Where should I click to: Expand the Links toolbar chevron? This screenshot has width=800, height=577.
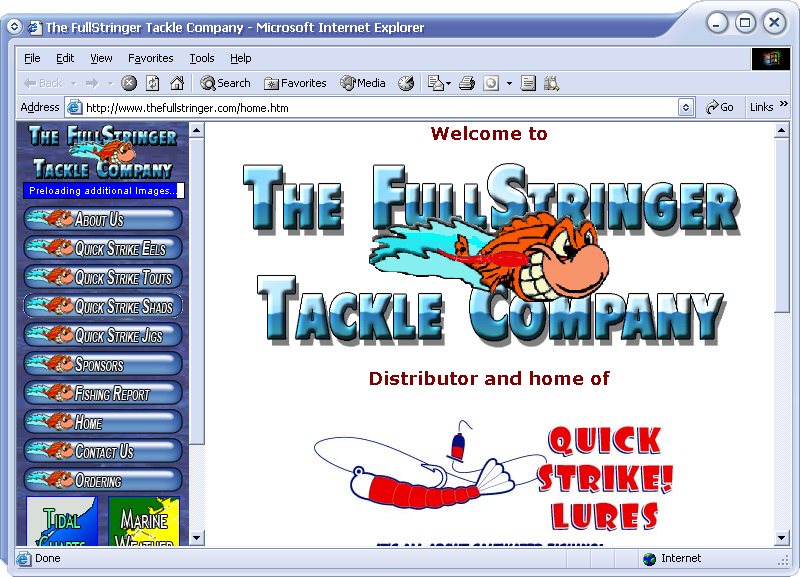[784, 104]
